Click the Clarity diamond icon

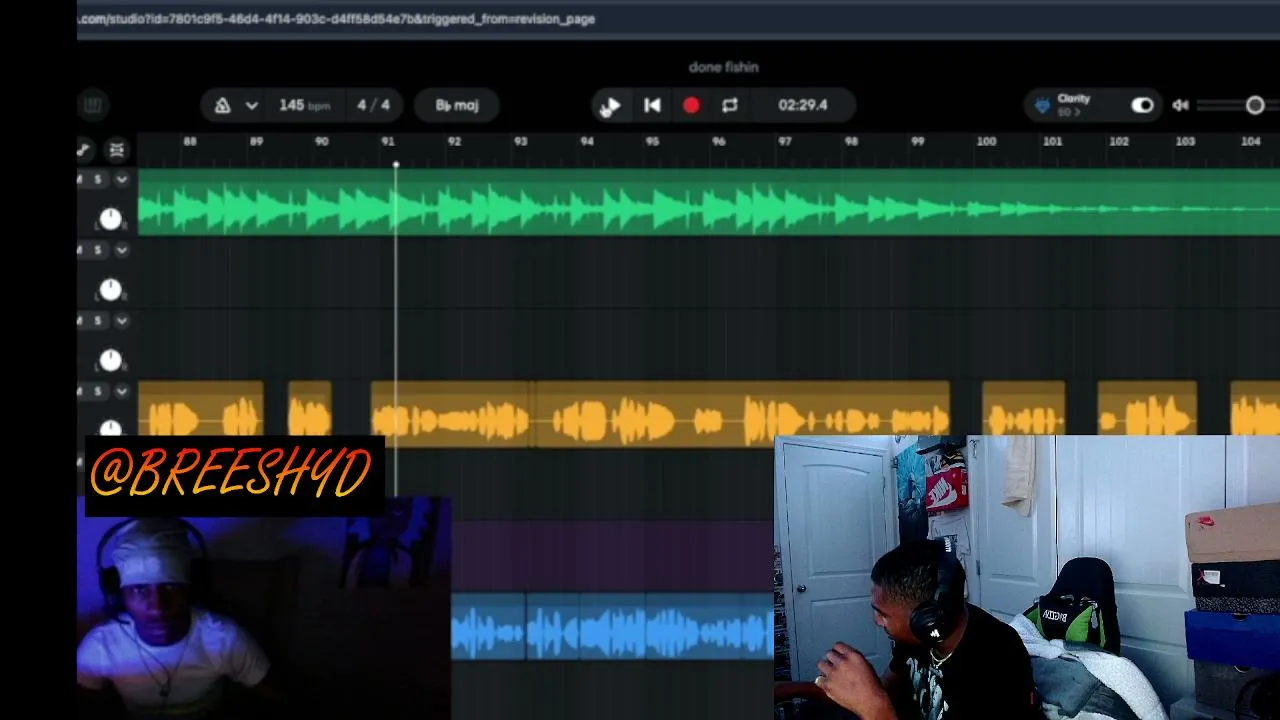pos(1043,105)
